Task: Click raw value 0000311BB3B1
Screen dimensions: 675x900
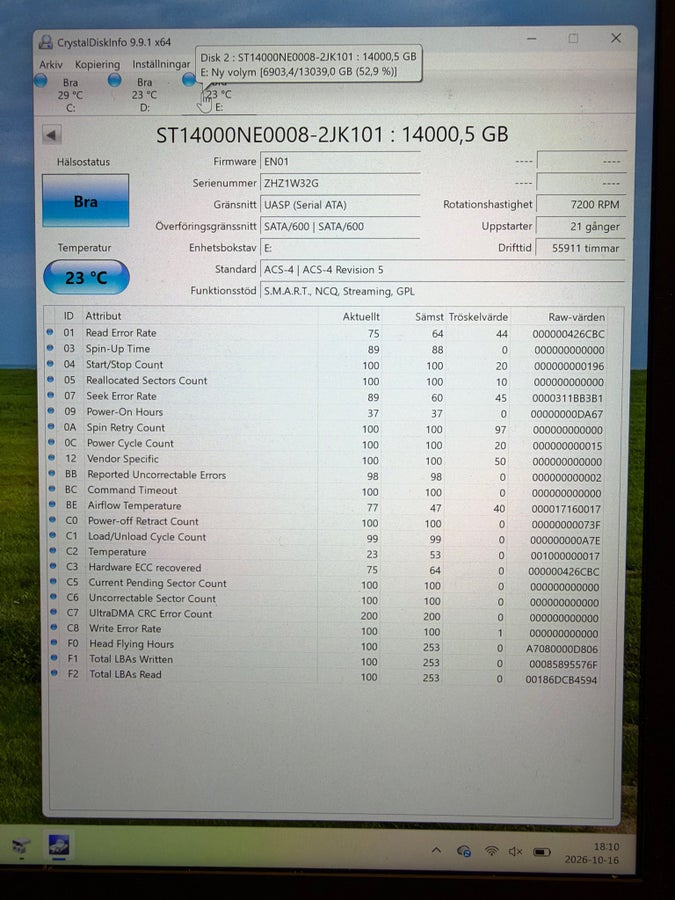Action: (x=567, y=398)
